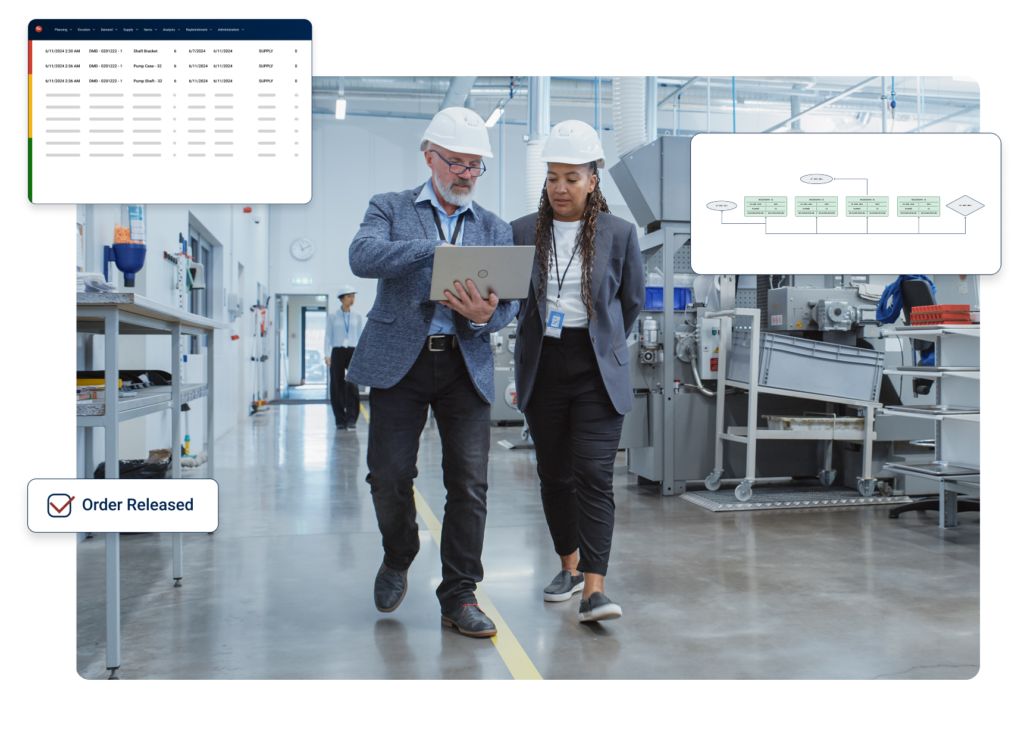1024x756 pixels.
Task: Open the Execution menu
Action: pos(85,30)
